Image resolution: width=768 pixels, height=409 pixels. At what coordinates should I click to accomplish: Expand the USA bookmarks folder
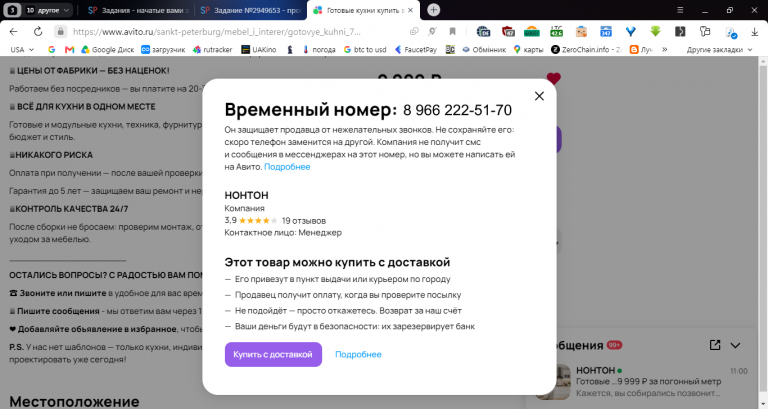[22, 49]
